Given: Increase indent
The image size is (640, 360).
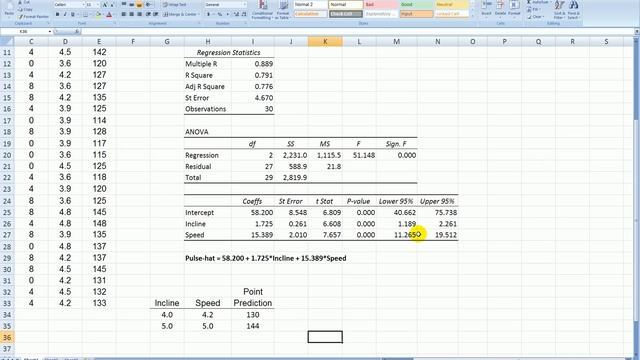Looking at the screenshot, I should tap(156, 14).
